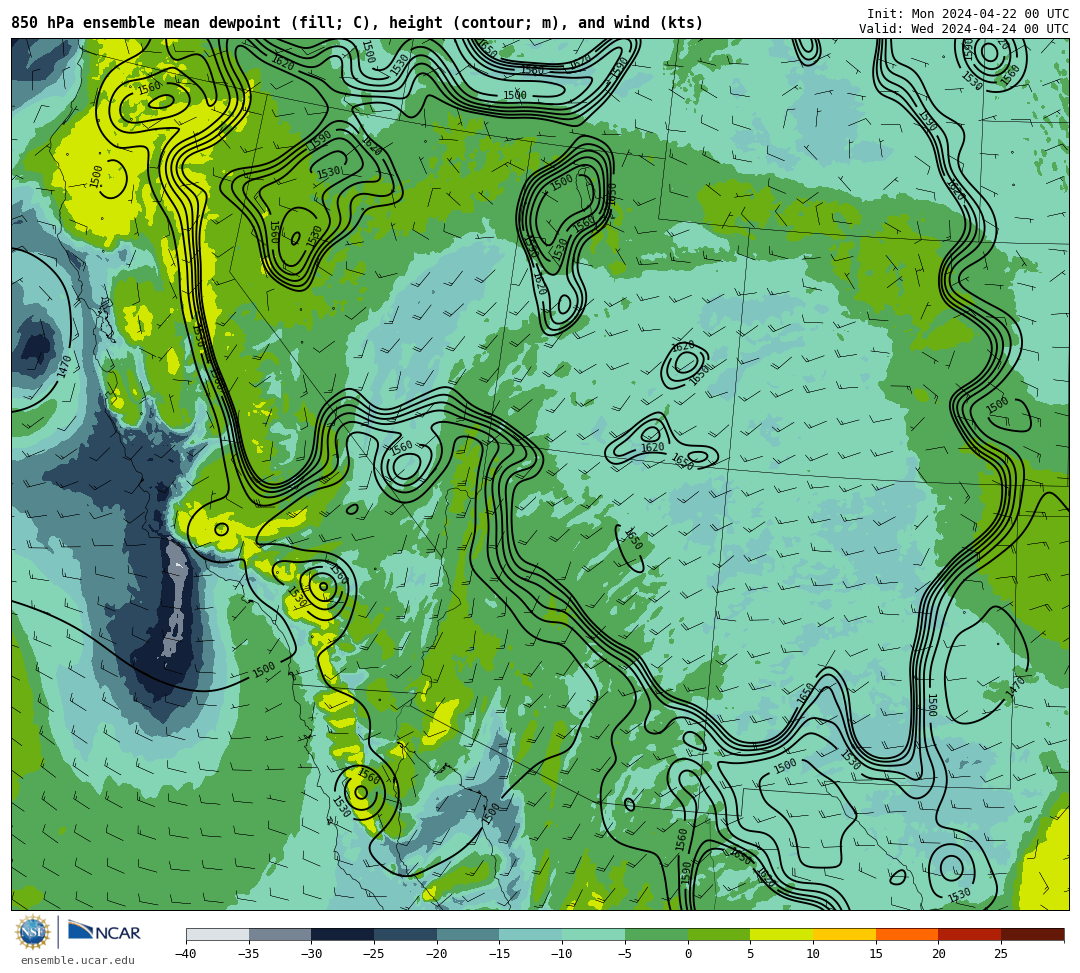Click the chart title about 850 hPa dewpoint

click(357, 23)
